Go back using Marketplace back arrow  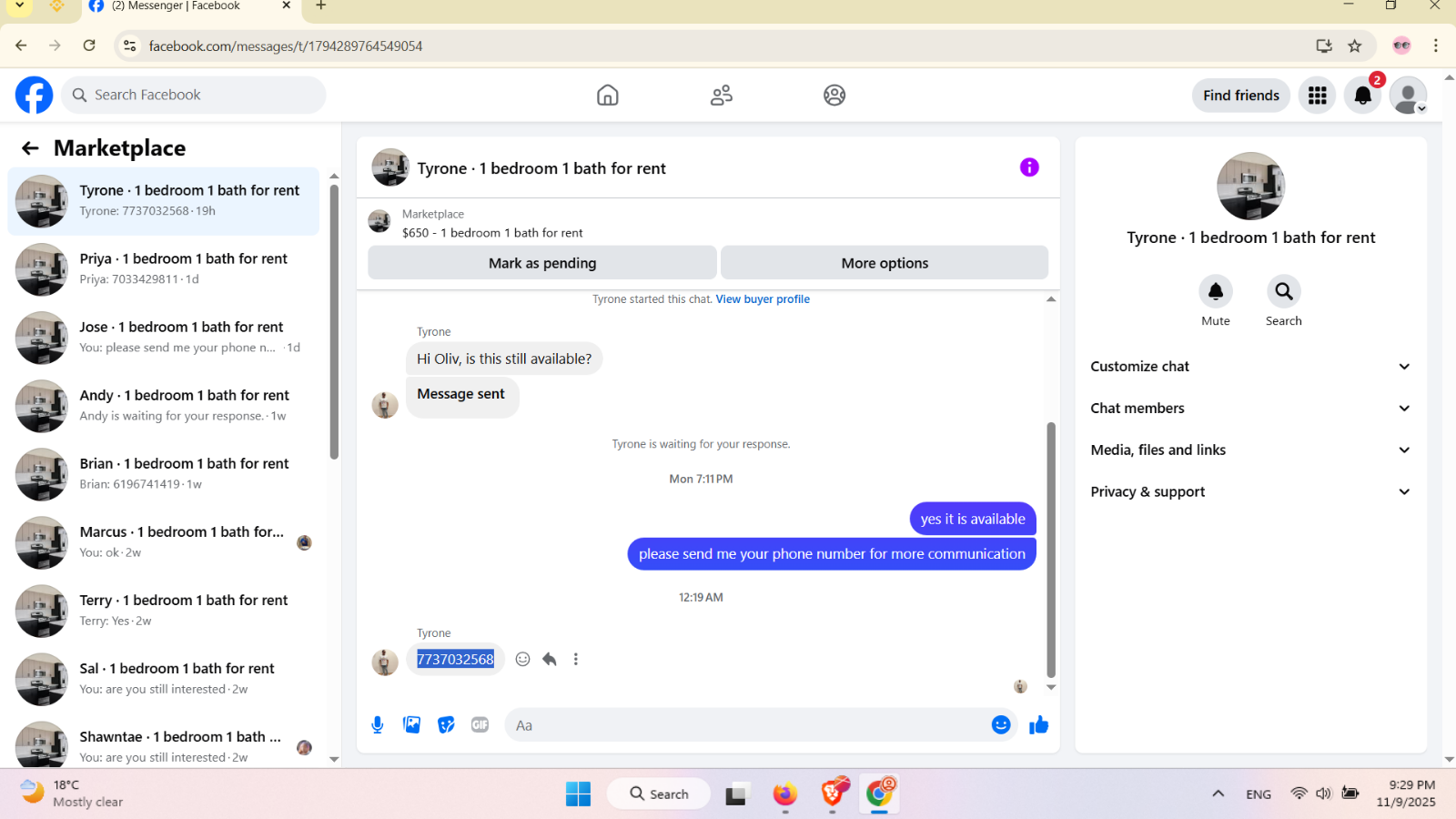tap(30, 148)
